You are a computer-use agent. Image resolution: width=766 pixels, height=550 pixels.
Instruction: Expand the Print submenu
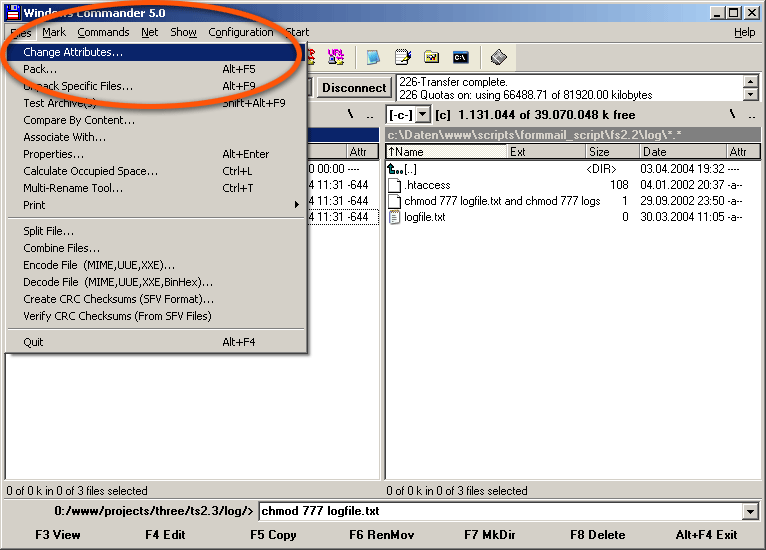coord(156,205)
